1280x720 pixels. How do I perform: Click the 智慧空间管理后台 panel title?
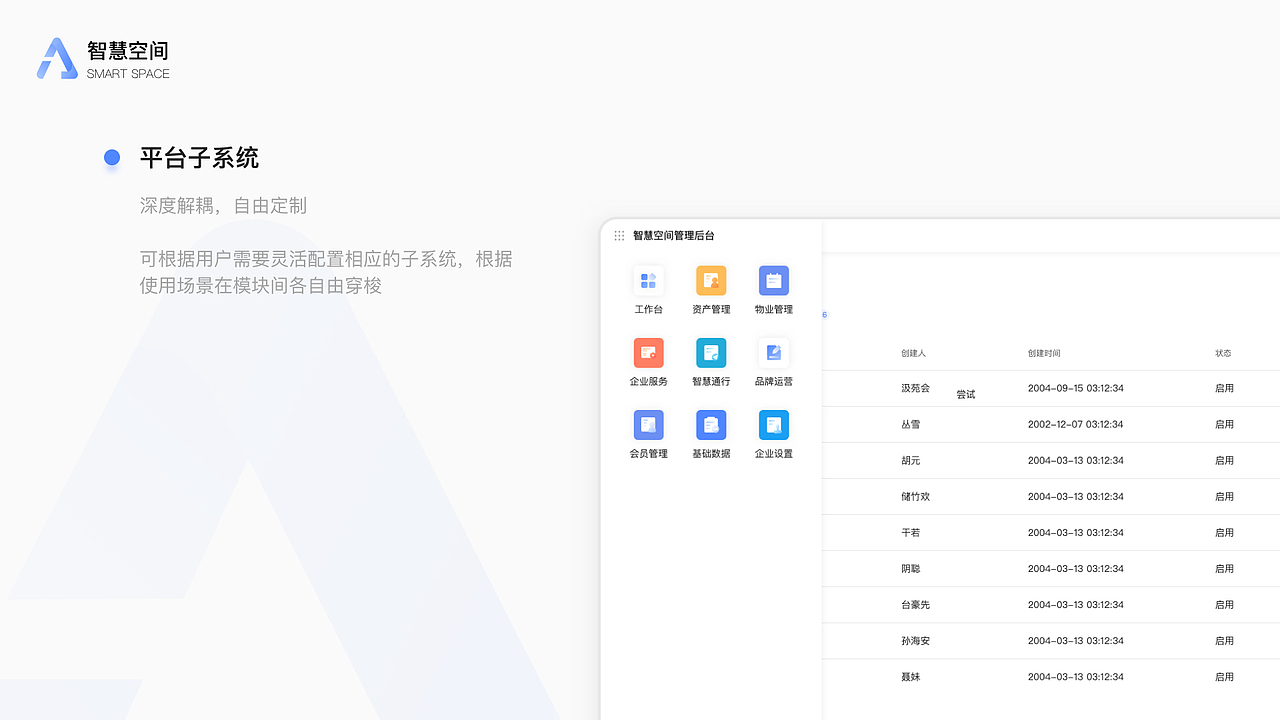672,235
